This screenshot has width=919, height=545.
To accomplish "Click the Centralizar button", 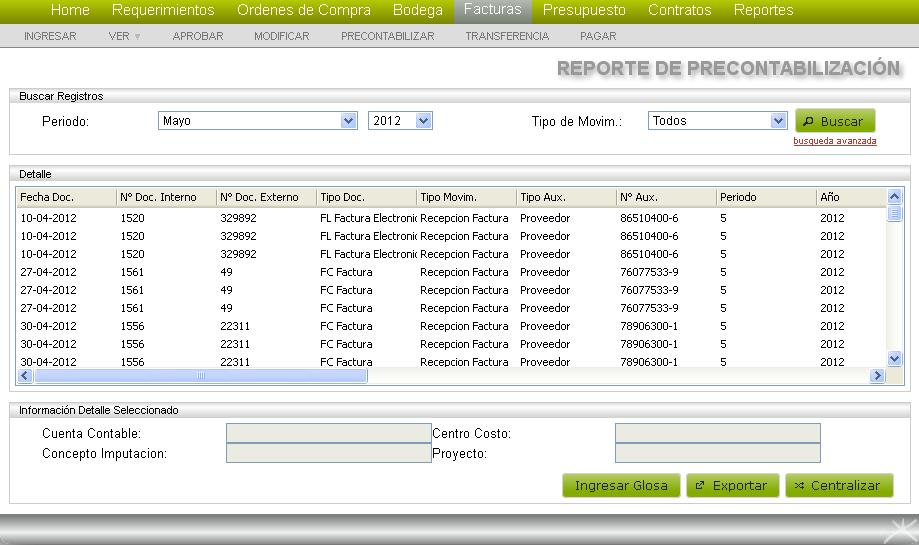I will click(839, 486).
